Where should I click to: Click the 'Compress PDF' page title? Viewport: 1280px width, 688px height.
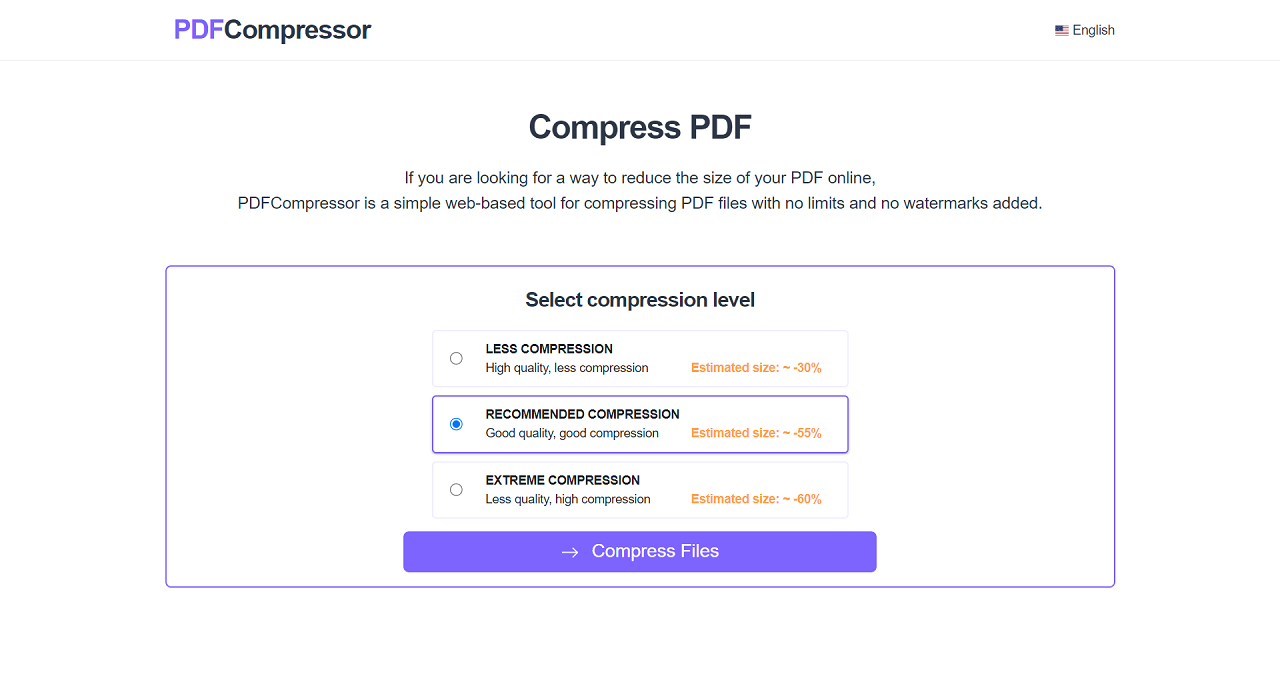coord(640,127)
